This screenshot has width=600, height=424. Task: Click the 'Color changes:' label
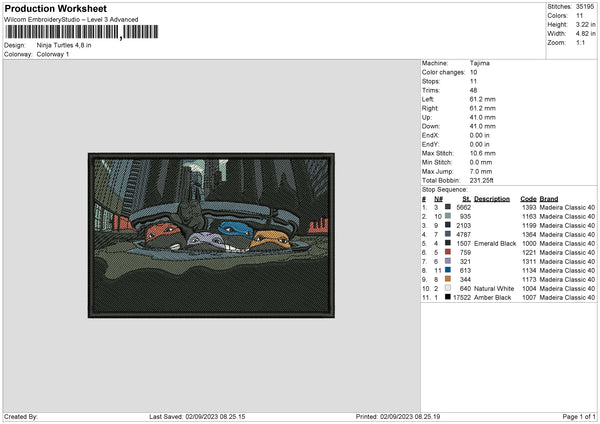[x=443, y=72]
